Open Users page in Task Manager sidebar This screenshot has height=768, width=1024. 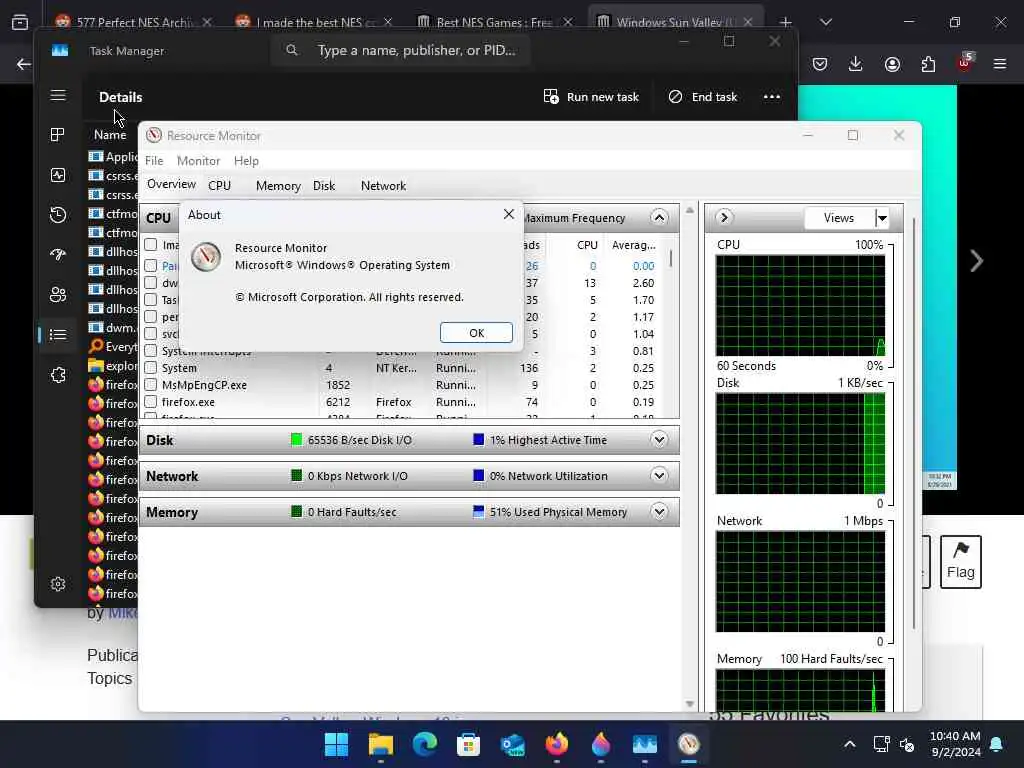pos(57,295)
